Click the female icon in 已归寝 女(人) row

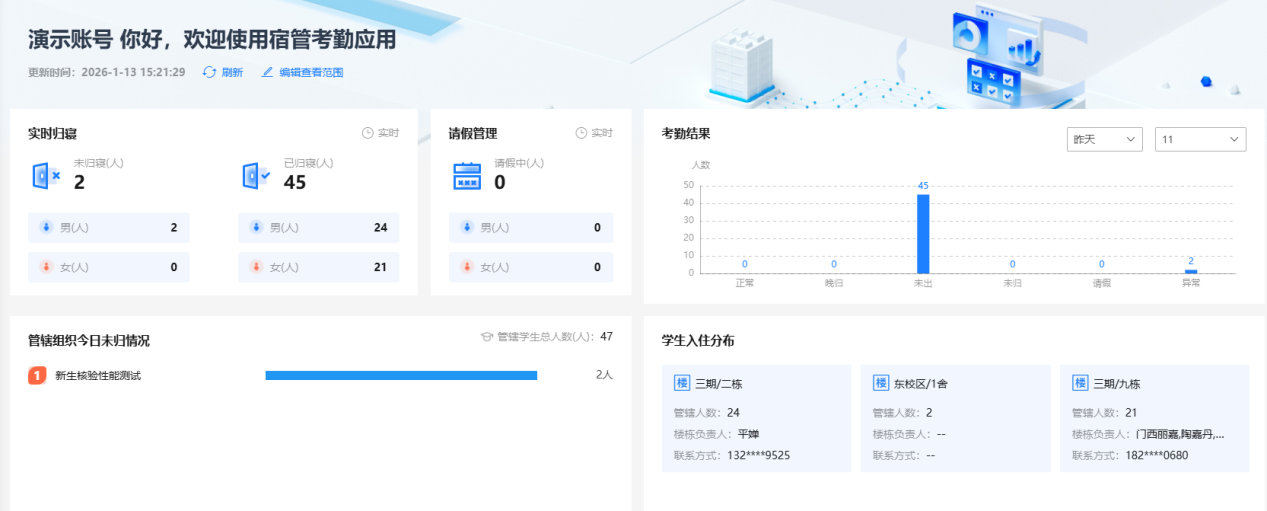point(255,267)
